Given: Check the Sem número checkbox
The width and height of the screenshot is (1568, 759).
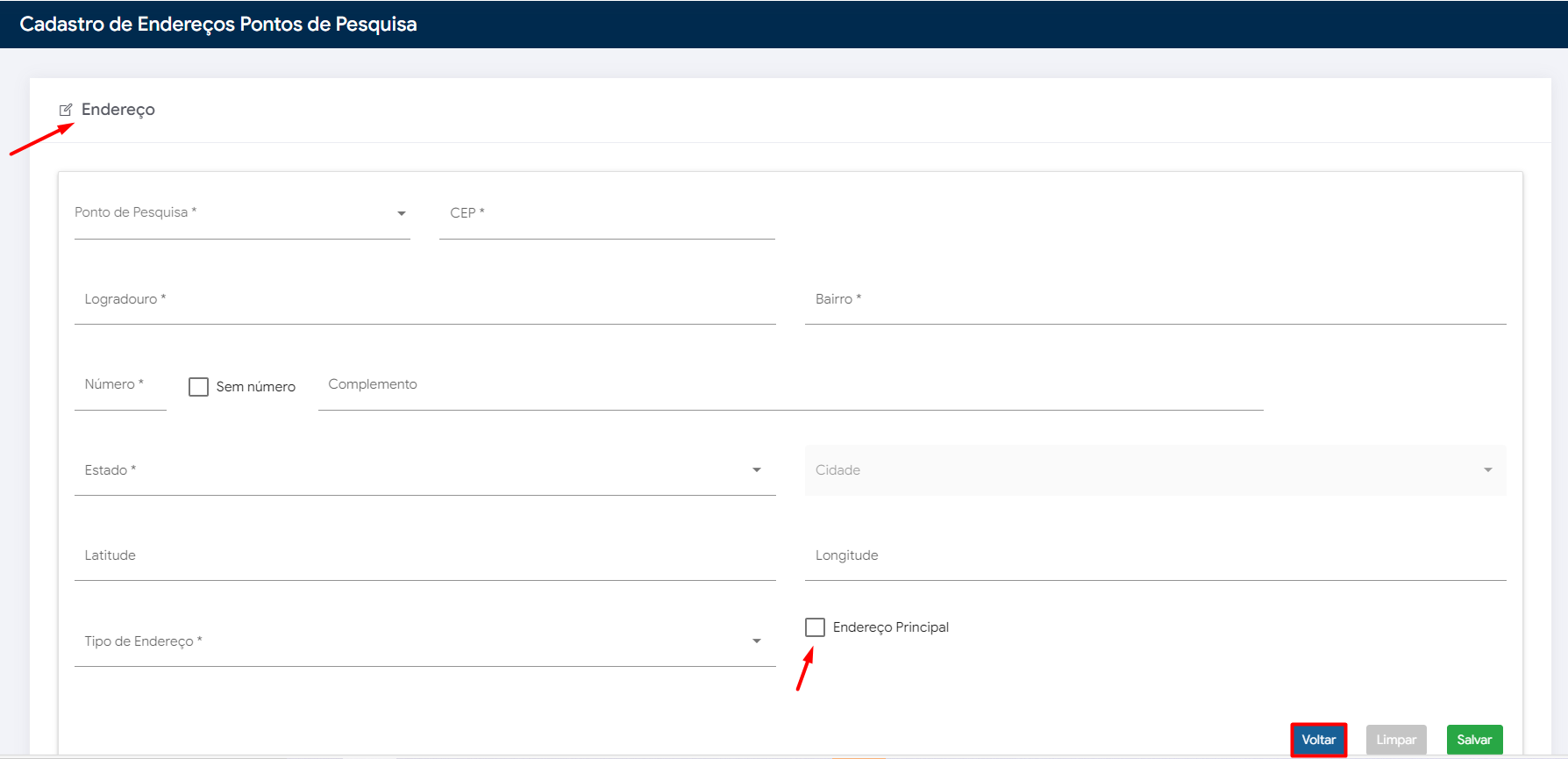Looking at the screenshot, I should tap(199, 387).
